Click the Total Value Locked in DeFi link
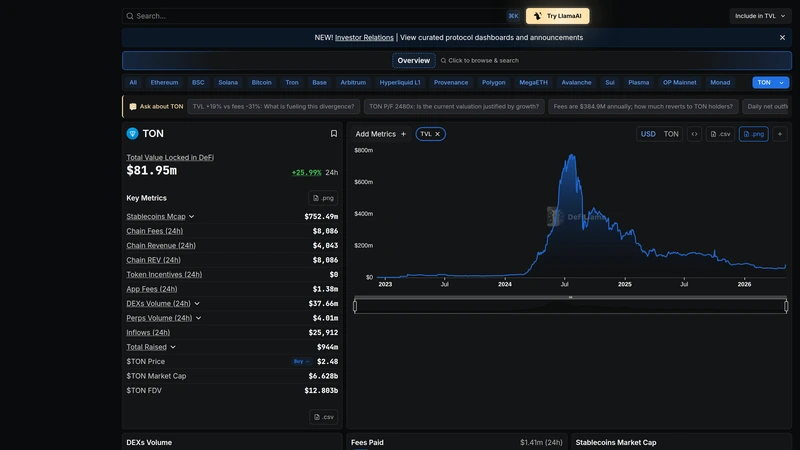The height and width of the screenshot is (450, 800). coord(170,158)
